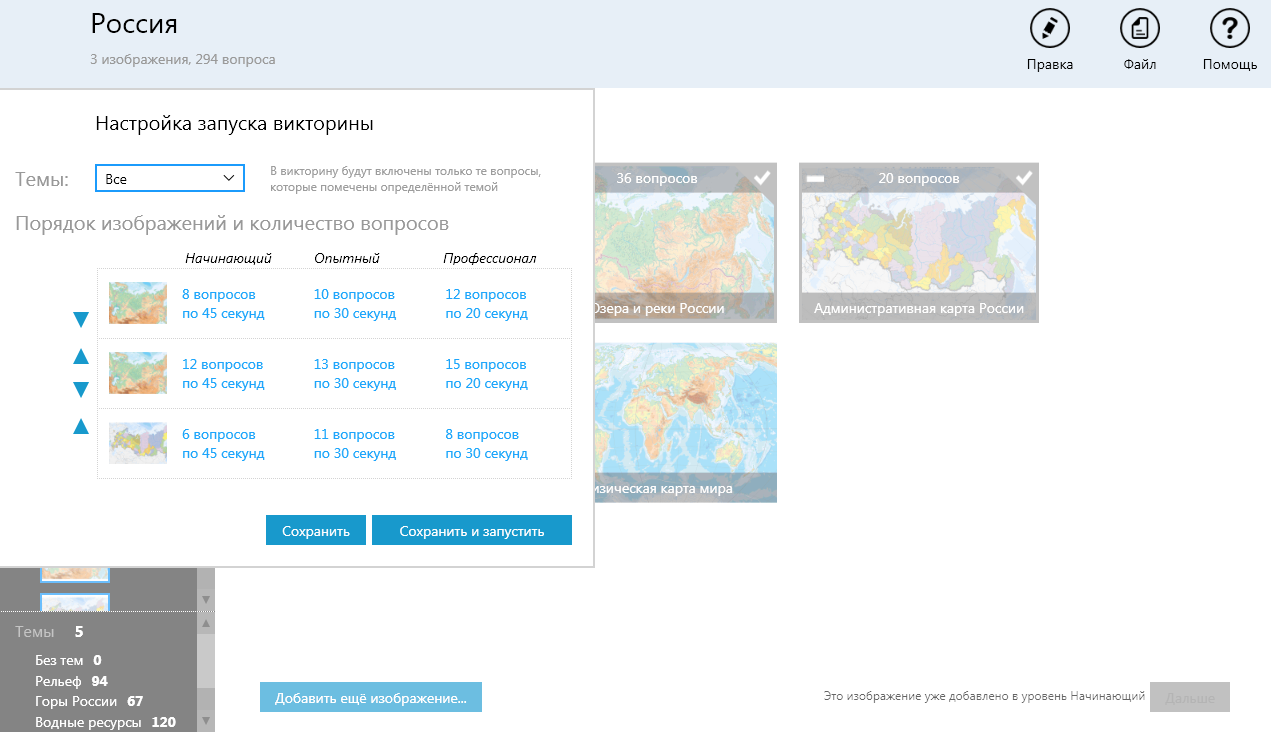
Task: Edit 15 вопросов по 20 секунд setting
Action: click(x=486, y=374)
